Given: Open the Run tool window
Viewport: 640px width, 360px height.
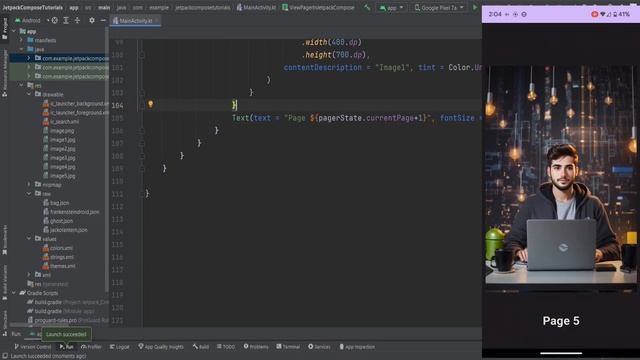Looking at the screenshot, I should 67,347.
